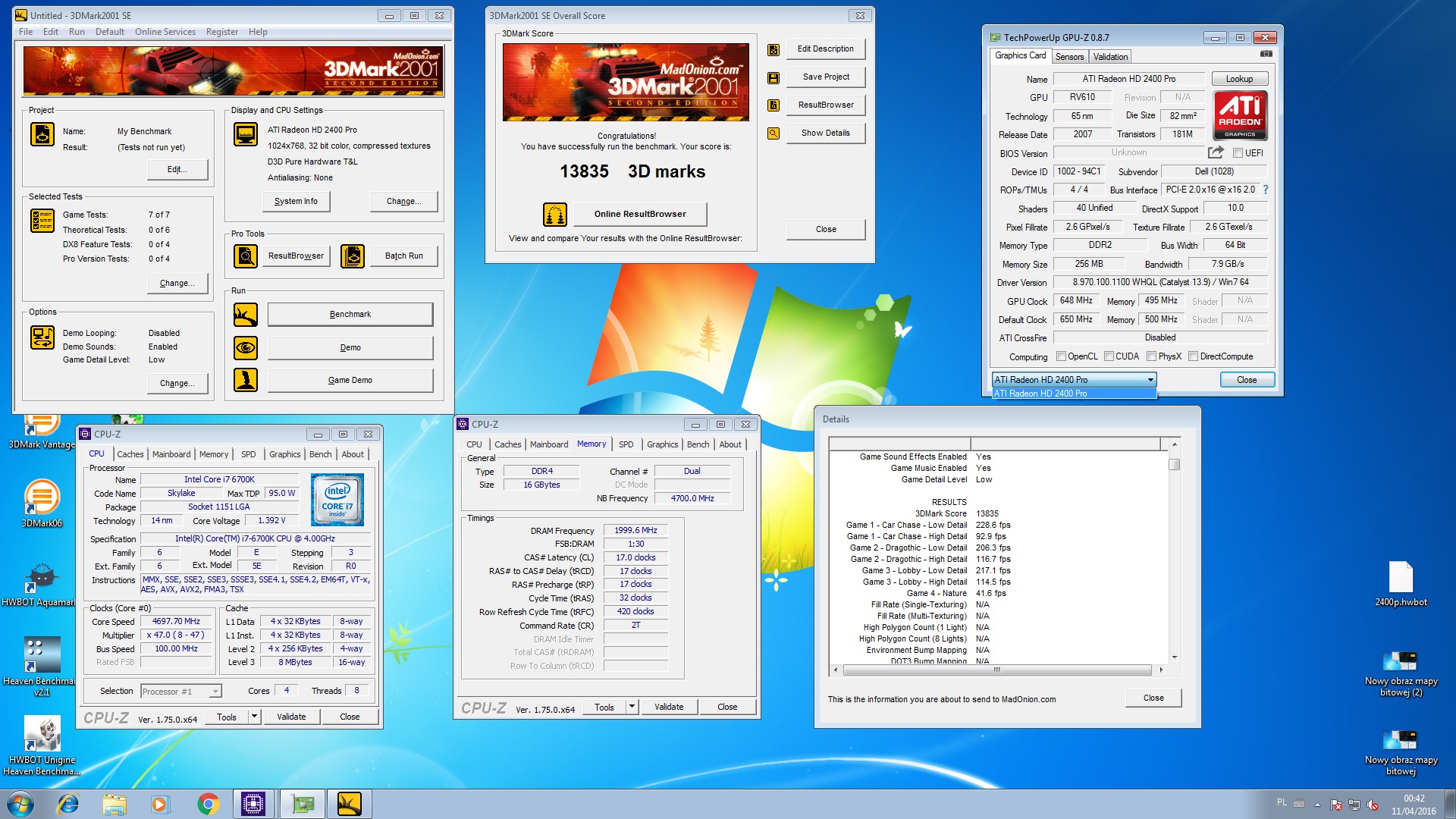The height and width of the screenshot is (819, 1456).
Task: Expand the Tools arrow in CPU-Z Memory window
Action: [x=631, y=707]
